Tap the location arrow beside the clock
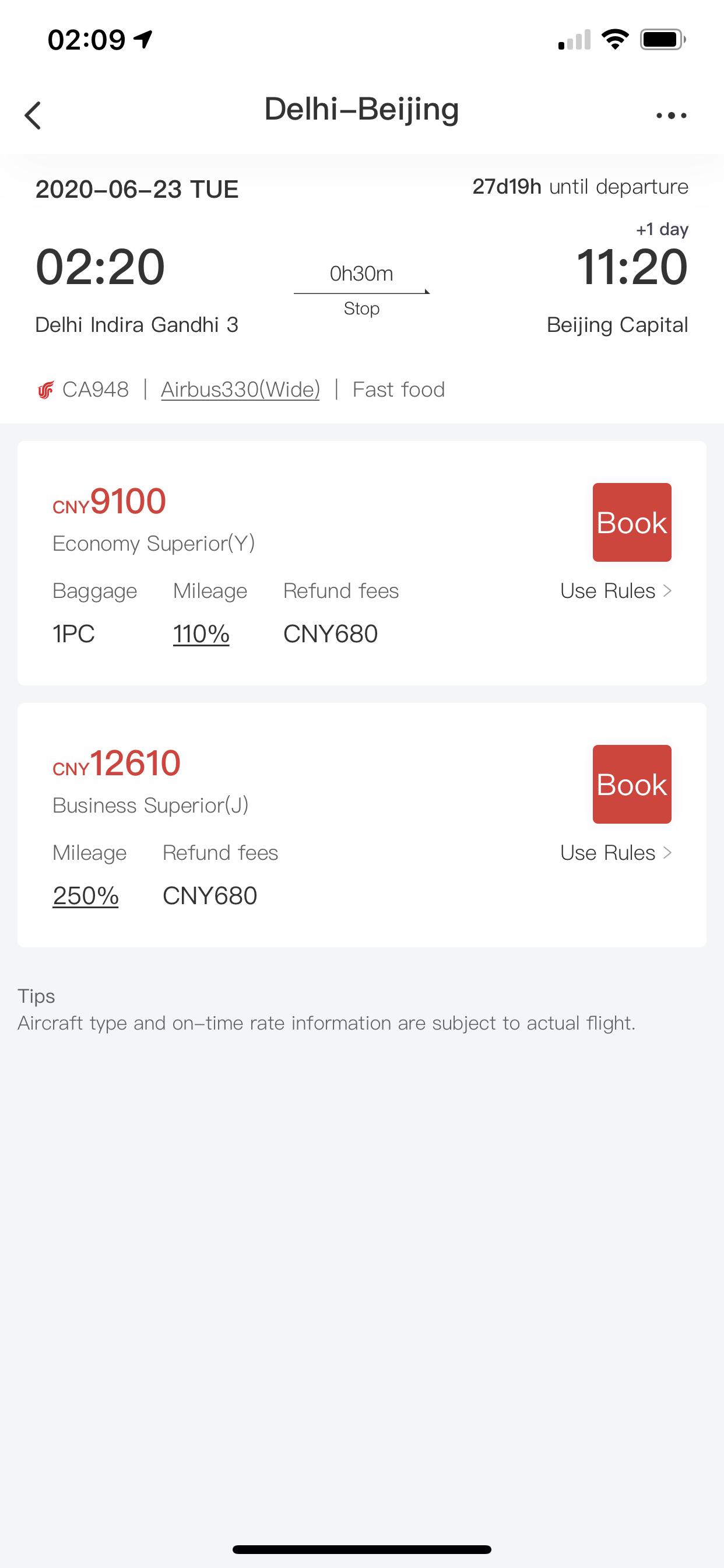This screenshot has width=724, height=1568. [143, 40]
